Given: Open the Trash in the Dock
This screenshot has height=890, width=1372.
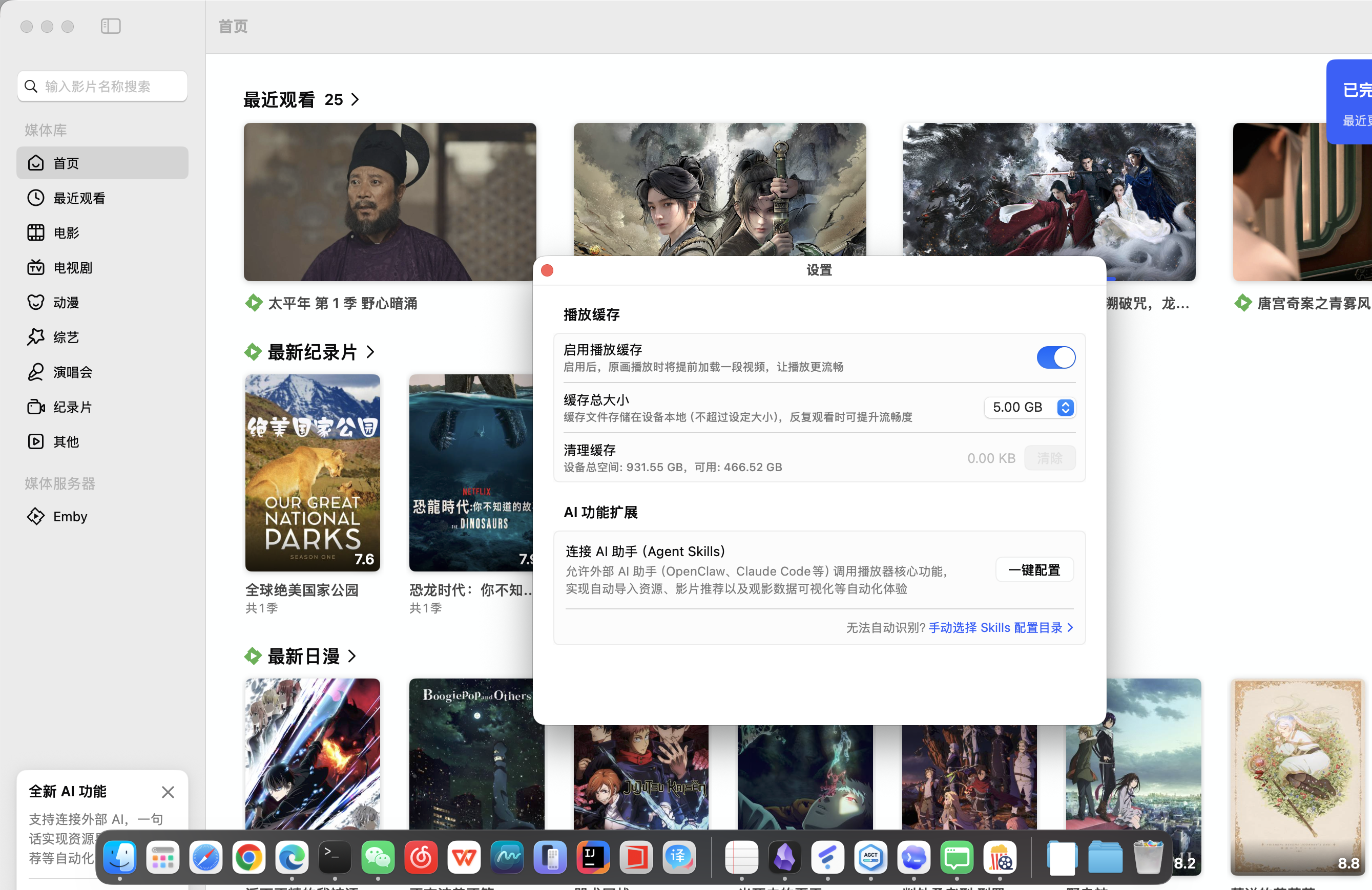Looking at the screenshot, I should click(1148, 857).
